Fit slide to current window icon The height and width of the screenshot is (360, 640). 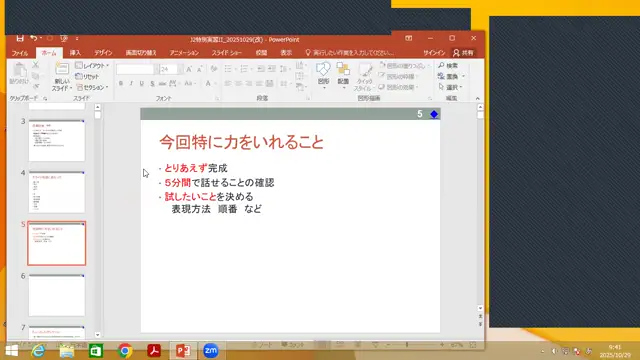[x=473, y=345]
